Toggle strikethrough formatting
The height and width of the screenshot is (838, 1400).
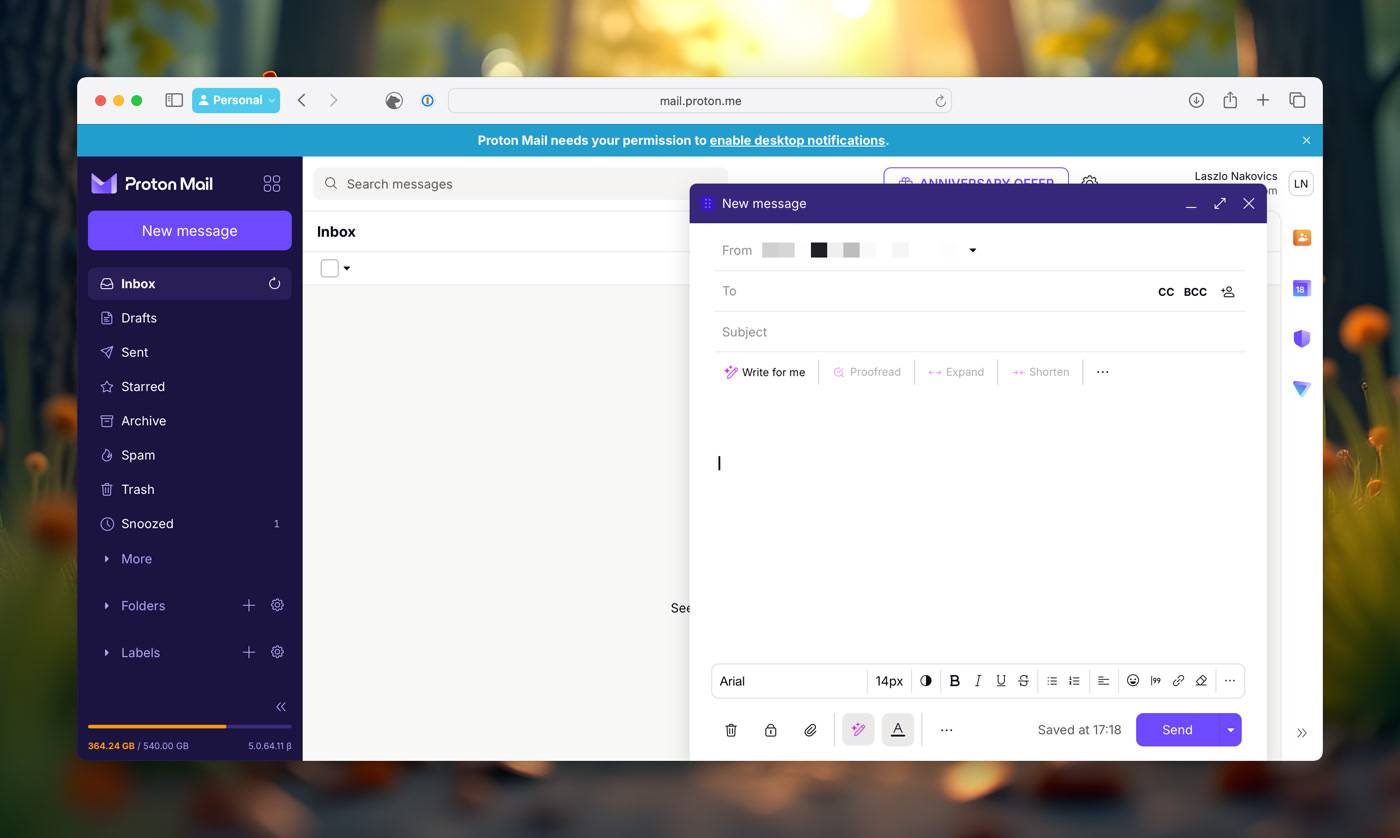pos(1023,681)
